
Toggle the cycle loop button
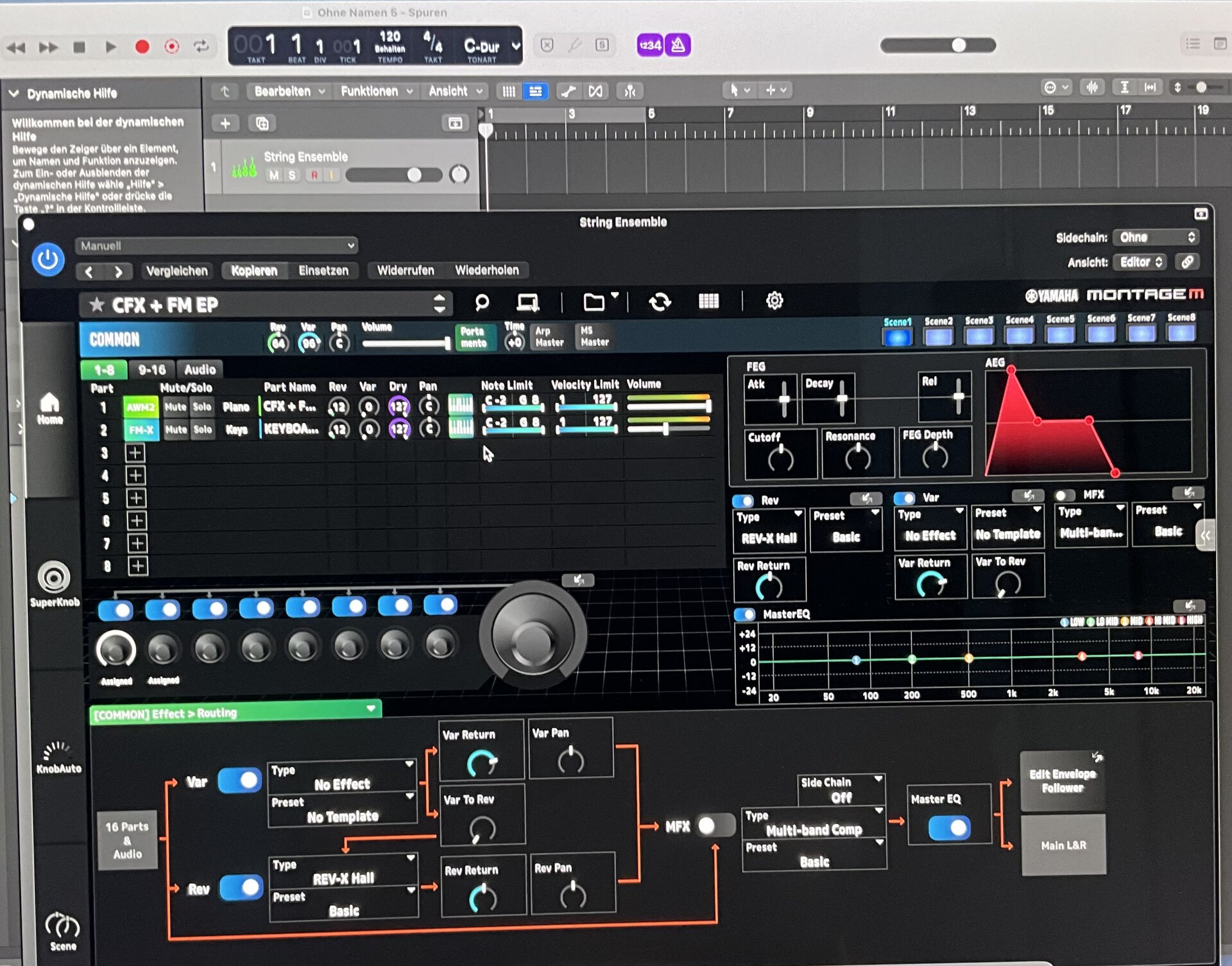click(201, 46)
